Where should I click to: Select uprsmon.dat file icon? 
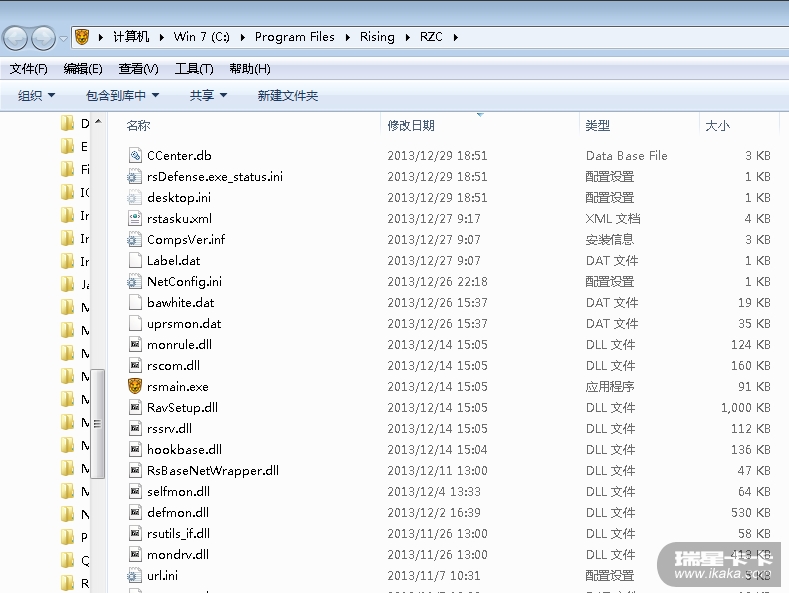135,324
